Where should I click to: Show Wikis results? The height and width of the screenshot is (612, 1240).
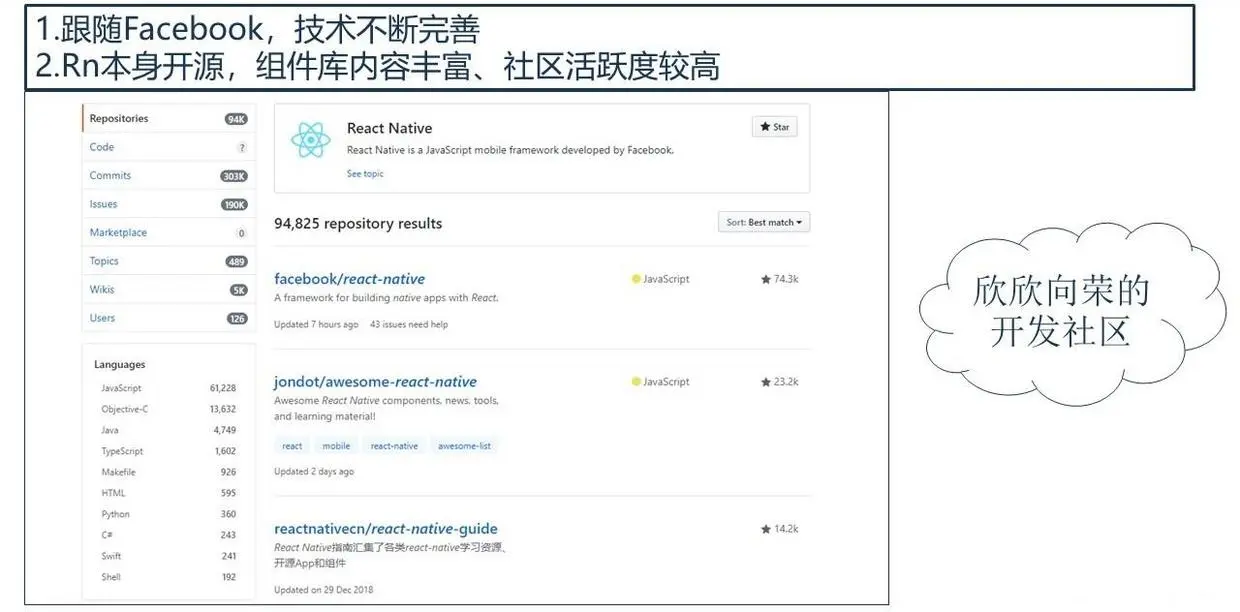[x=168, y=290]
